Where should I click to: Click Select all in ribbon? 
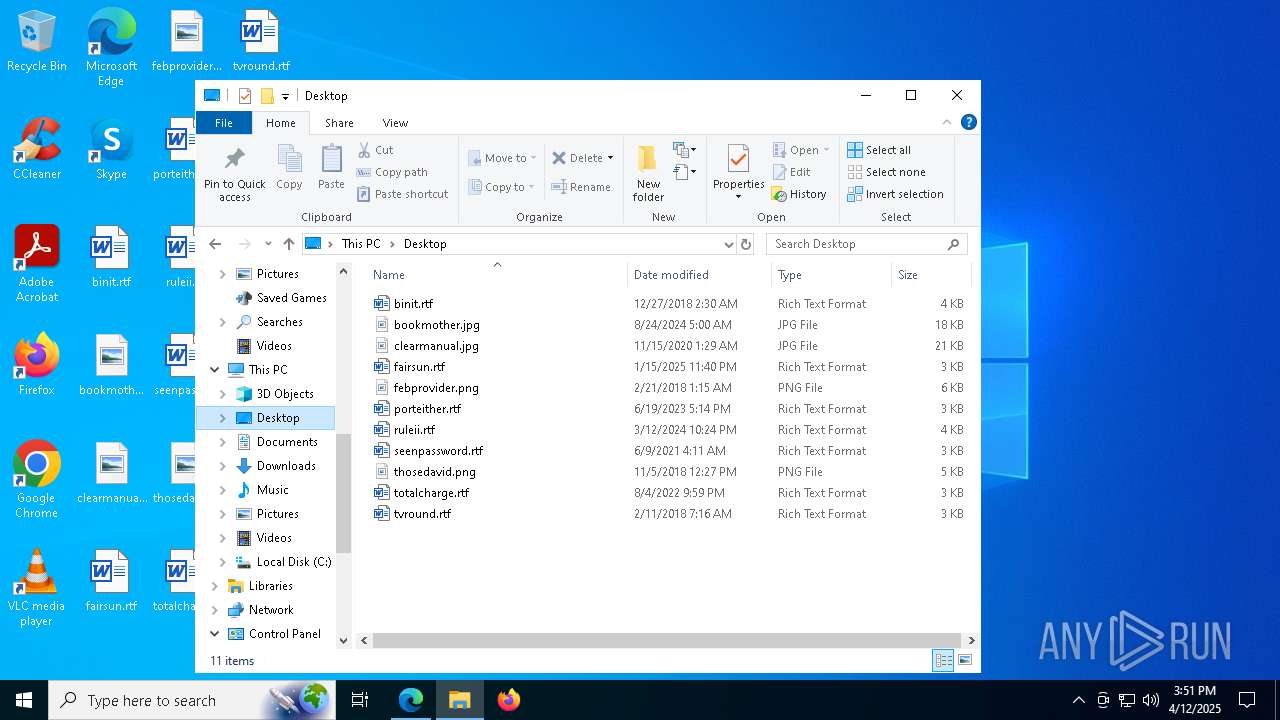pos(879,150)
